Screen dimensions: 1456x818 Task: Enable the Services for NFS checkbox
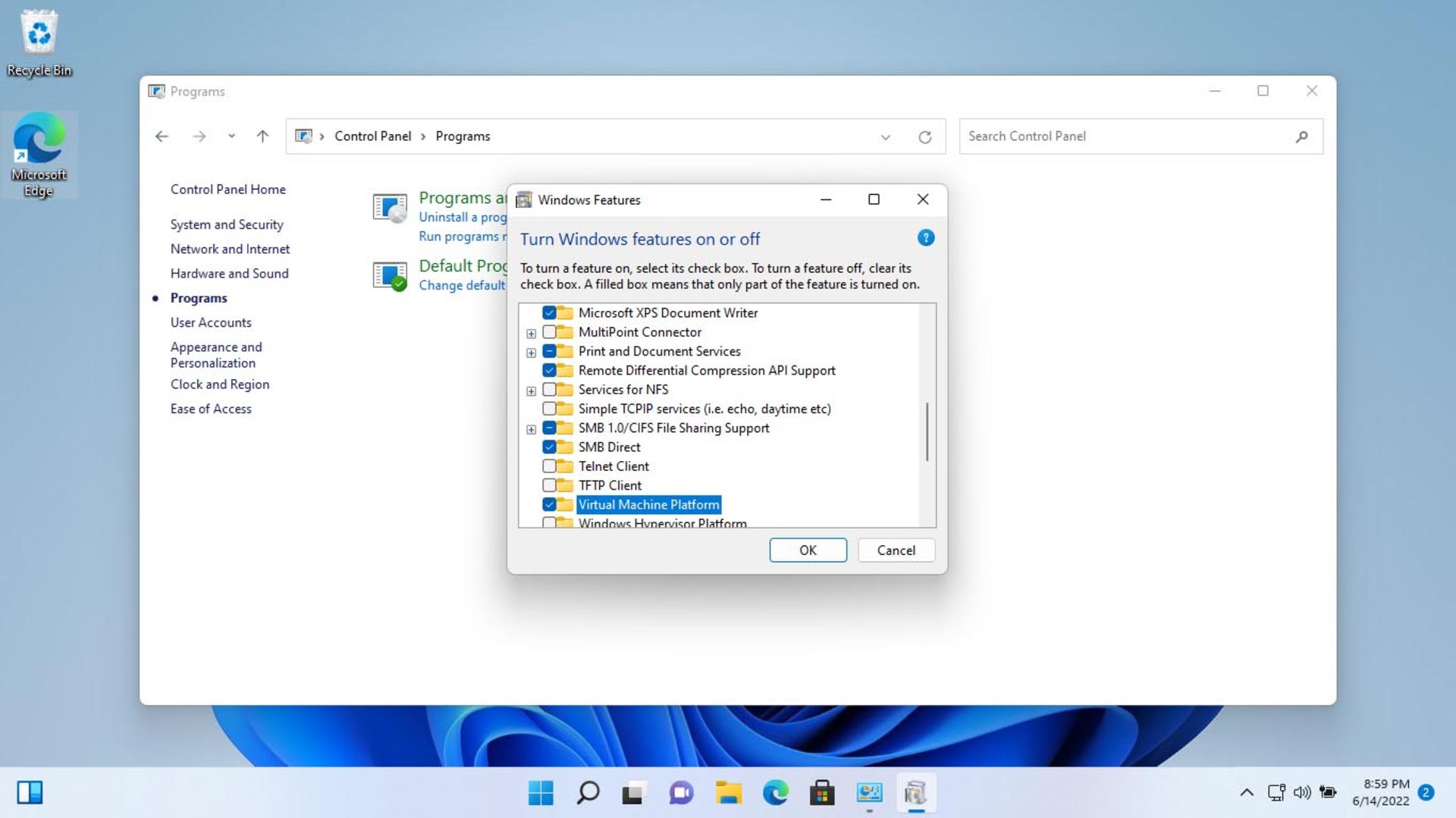point(549,390)
